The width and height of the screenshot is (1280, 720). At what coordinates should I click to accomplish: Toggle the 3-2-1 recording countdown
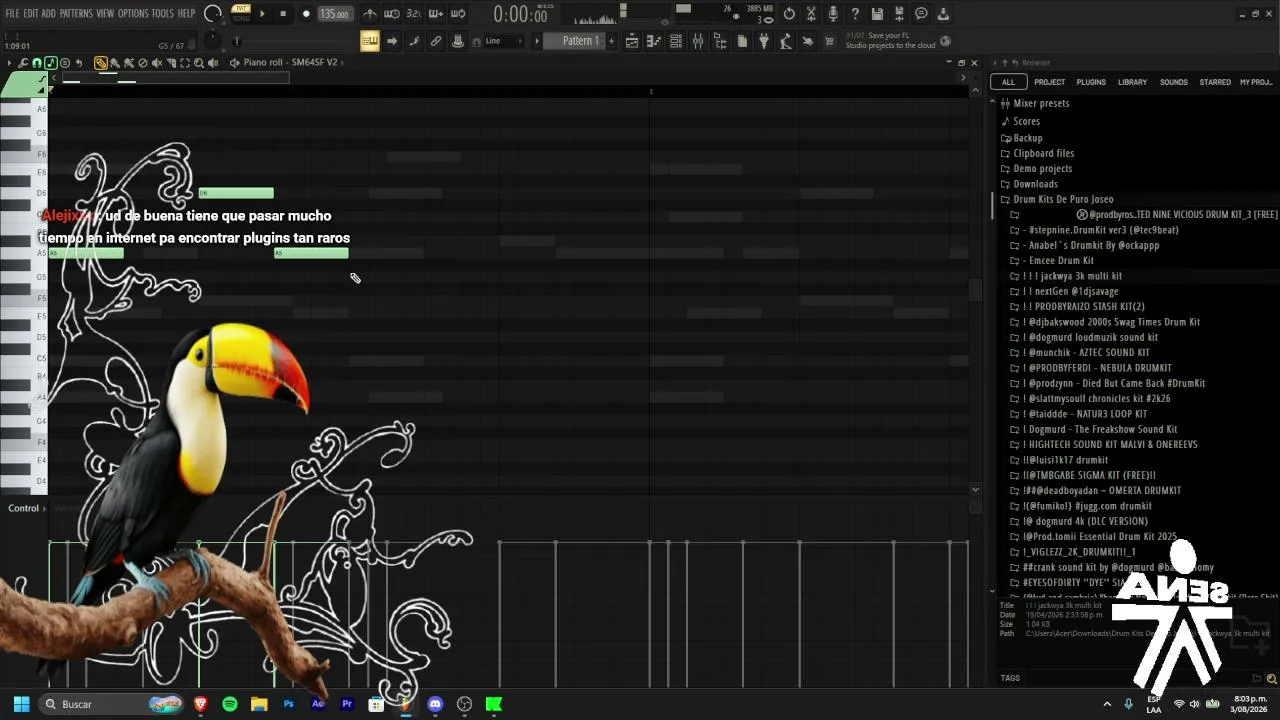(414, 14)
